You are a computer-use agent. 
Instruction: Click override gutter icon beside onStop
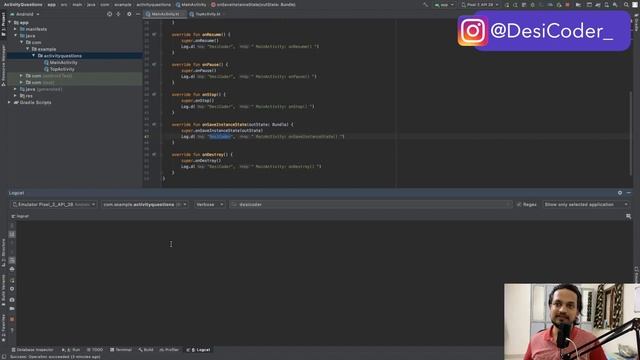click(x=154, y=94)
